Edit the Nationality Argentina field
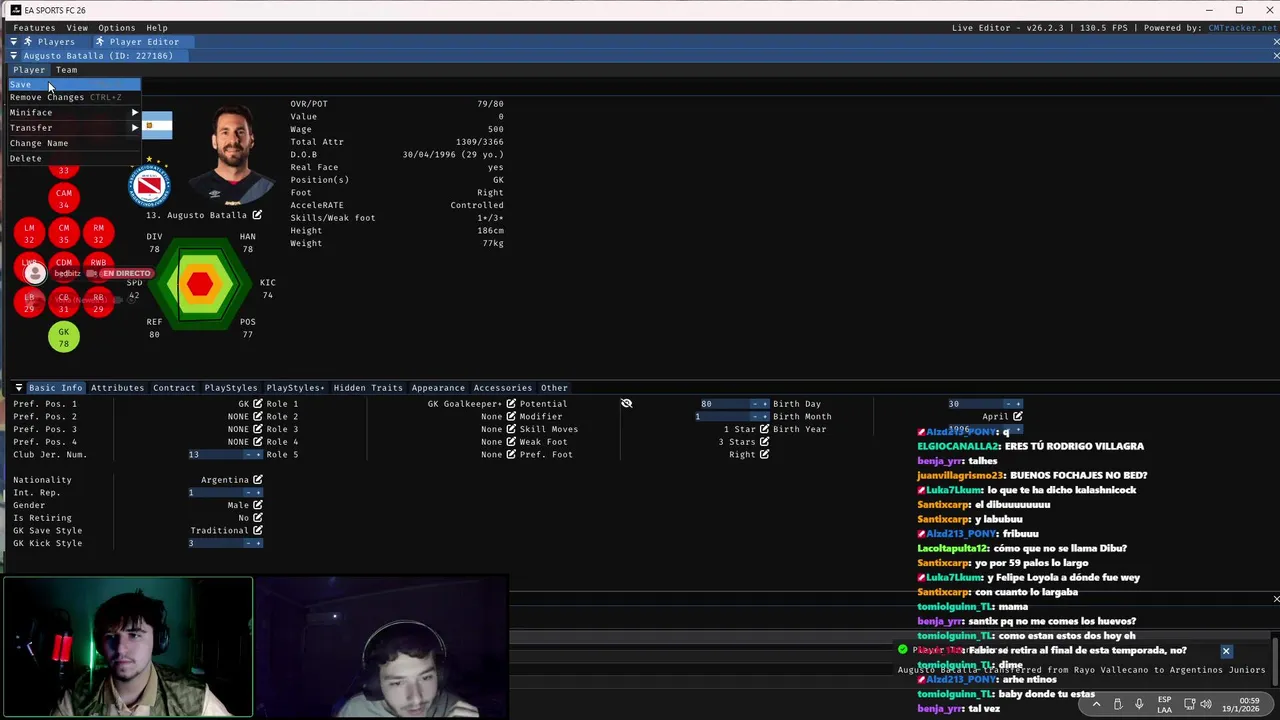 pyautogui.click(x=257, y=480)
